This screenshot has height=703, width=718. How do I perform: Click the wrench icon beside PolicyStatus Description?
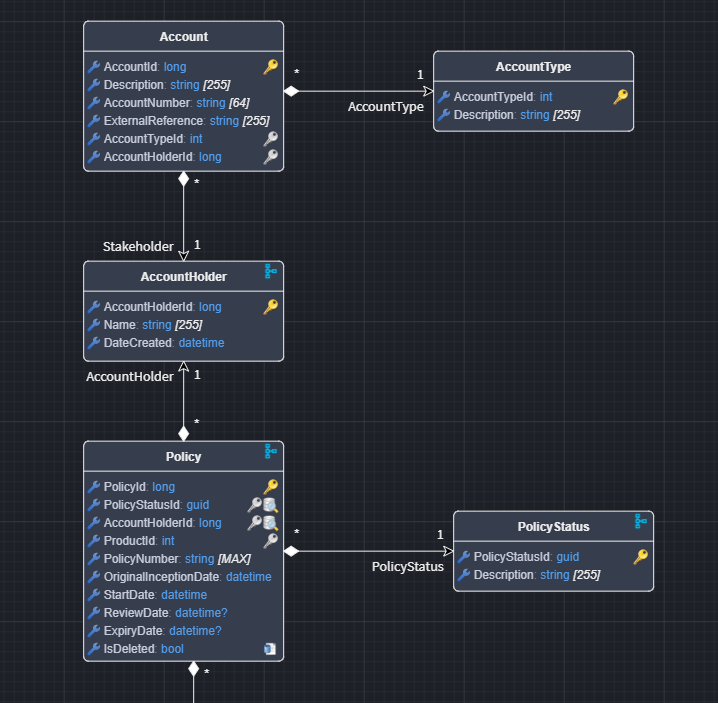pyautogui.click(x=464, y=575)
